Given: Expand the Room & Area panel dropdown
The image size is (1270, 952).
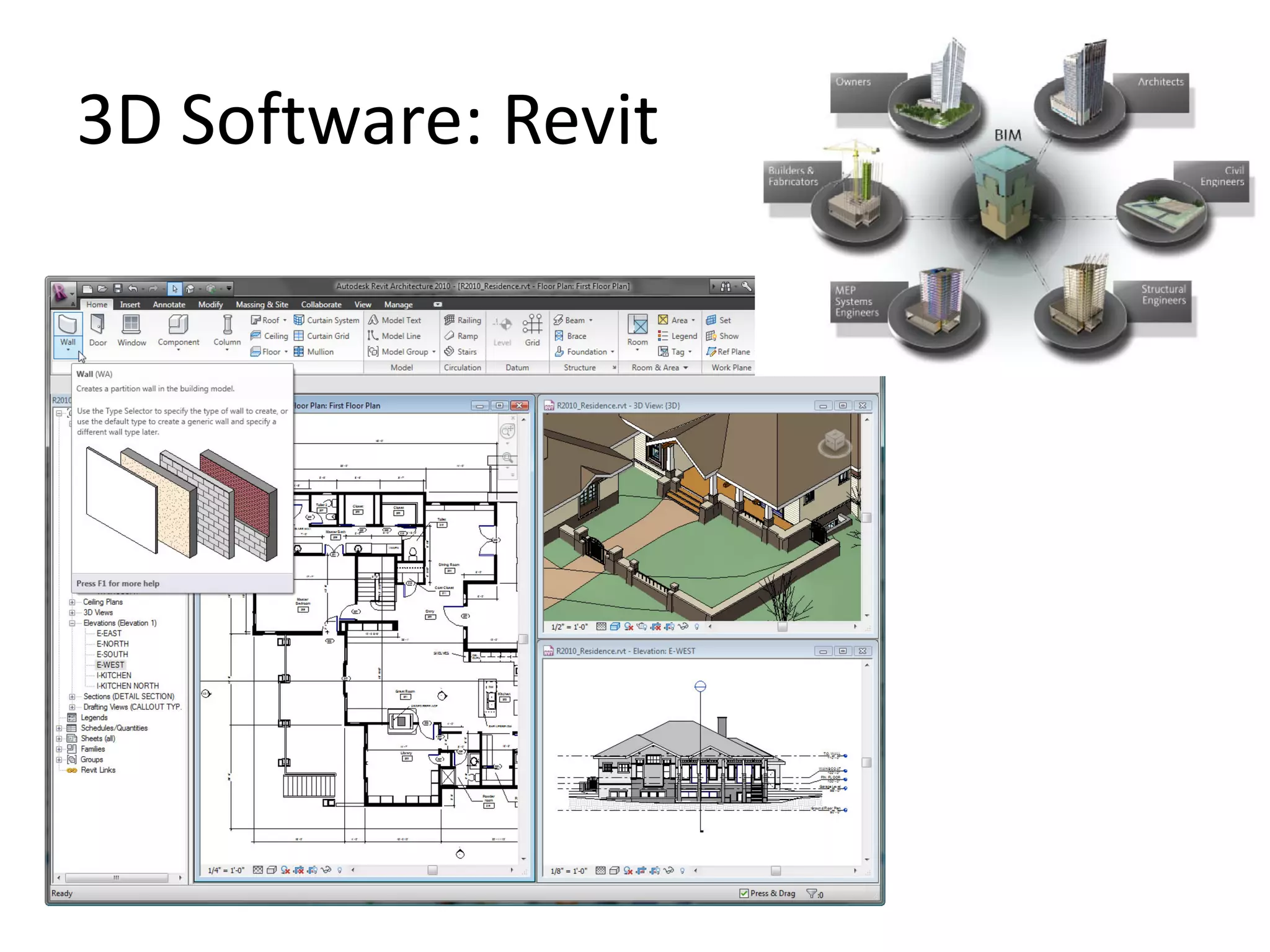Looking at the screenshot, I should coord(686,368).
